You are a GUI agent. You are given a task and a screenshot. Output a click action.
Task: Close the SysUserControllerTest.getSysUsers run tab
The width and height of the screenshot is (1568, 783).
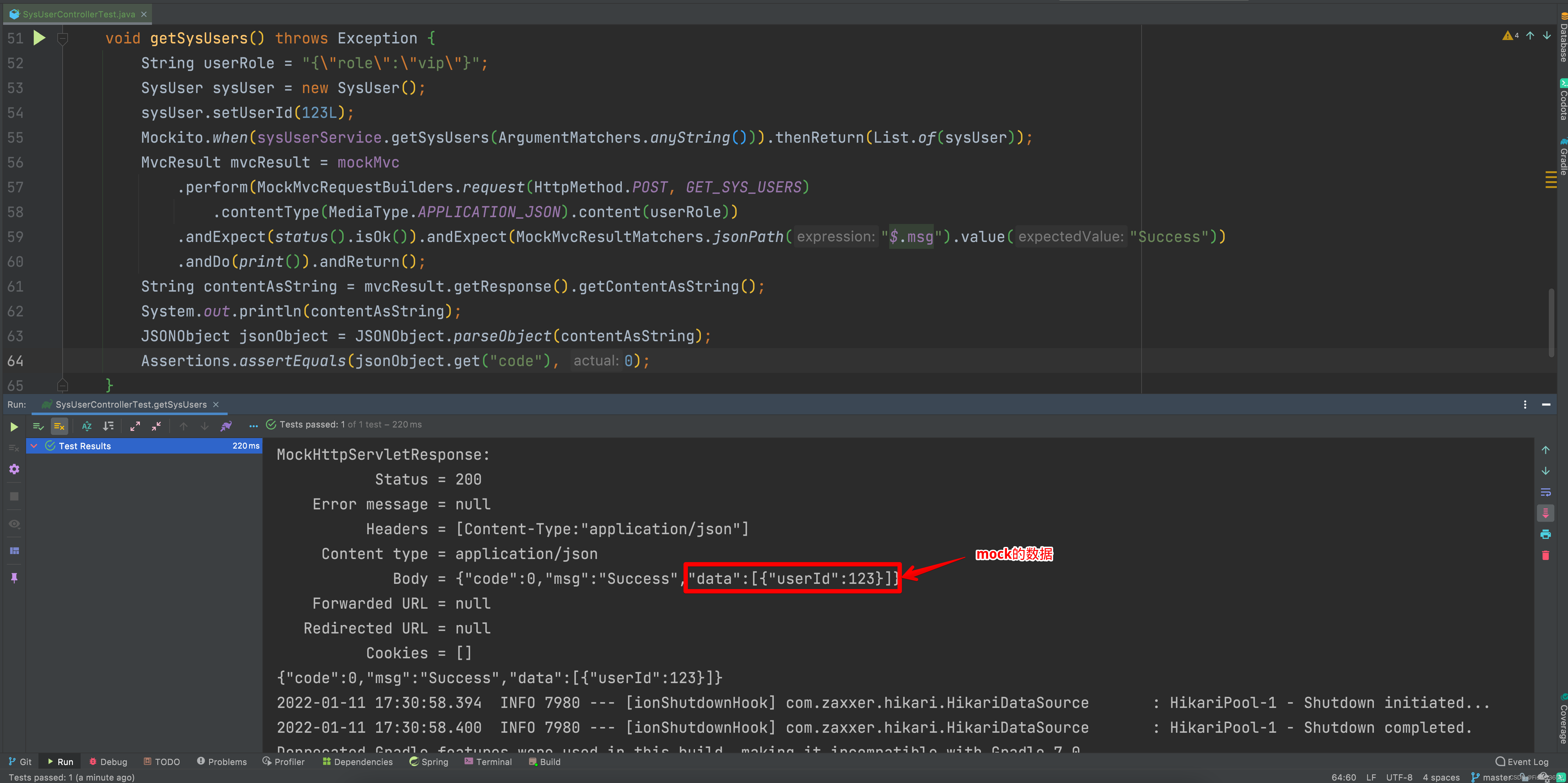[x=216, y=404]
